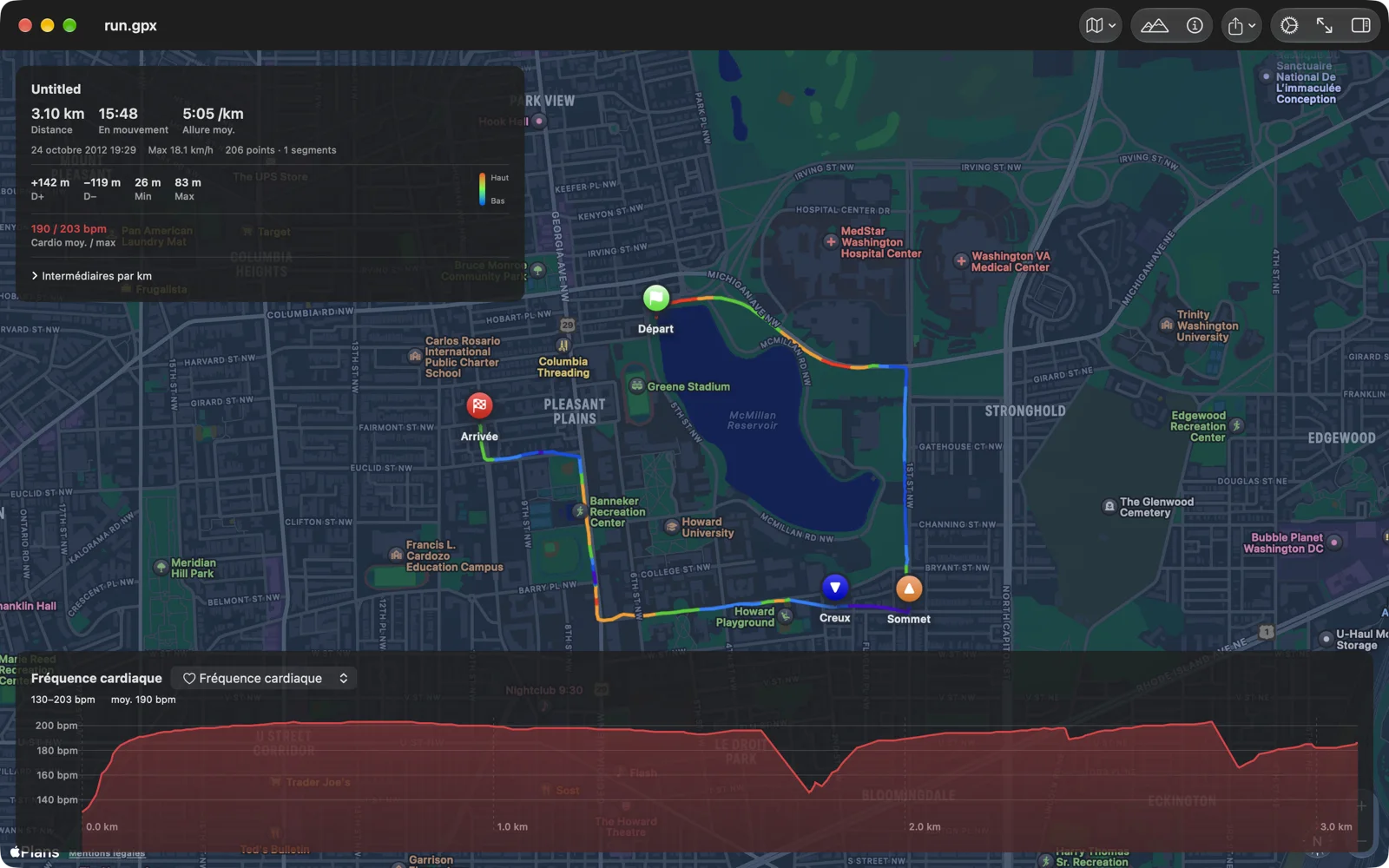This screenshot has height=868, width=1389.
Task: Click the Banneker Recreation Center pin
Action: point(580,511)
